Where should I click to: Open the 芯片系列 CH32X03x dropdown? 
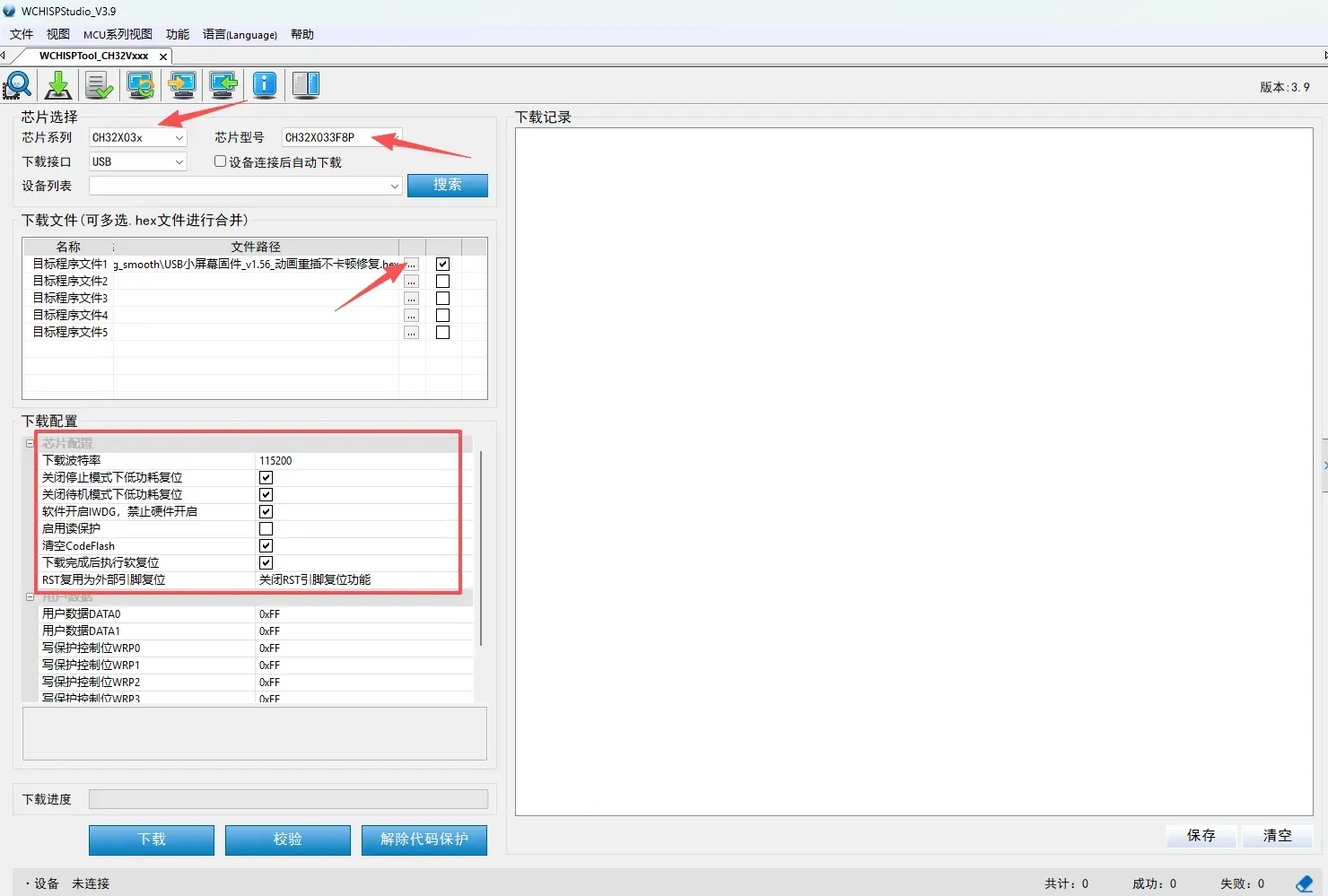pos(137,137)
